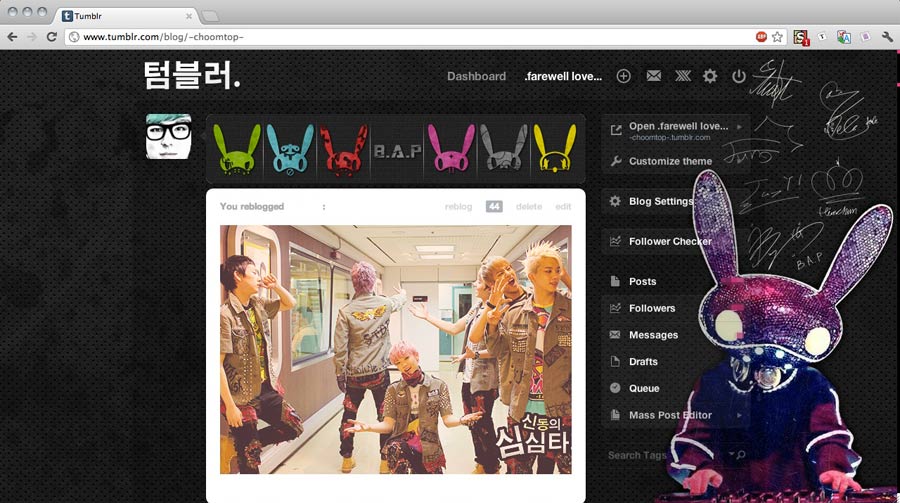The height and width of the screenshot is (503, 900).
Task: Click the browser forward arrow
Action: point(32,37)
